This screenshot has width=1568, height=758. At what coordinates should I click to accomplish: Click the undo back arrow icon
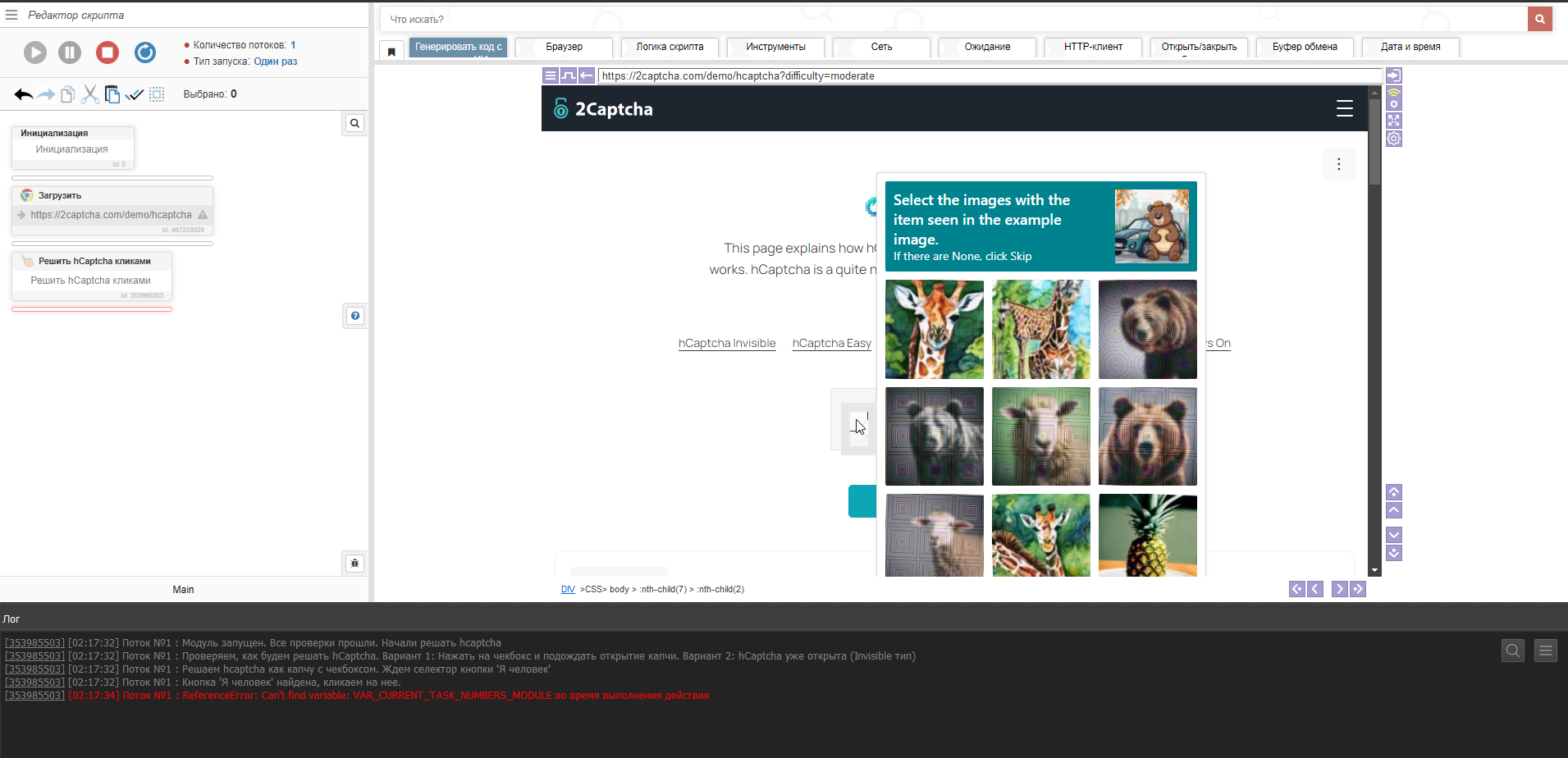point(23,94)
